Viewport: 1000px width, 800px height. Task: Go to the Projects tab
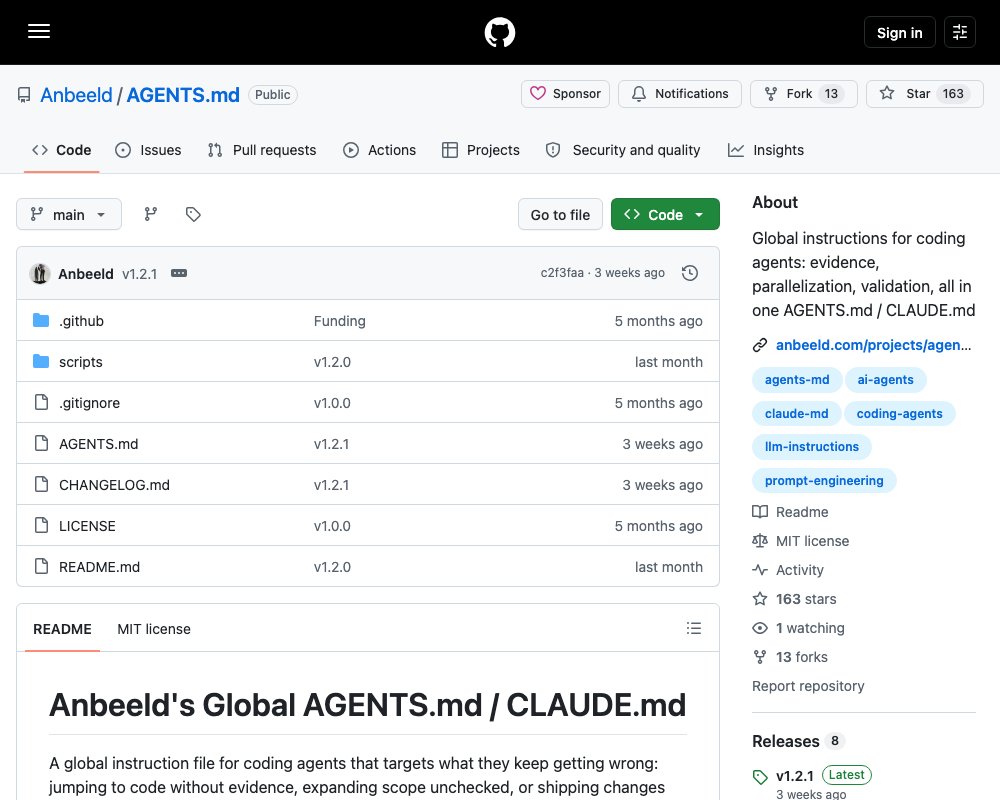(x=481, y=150)
